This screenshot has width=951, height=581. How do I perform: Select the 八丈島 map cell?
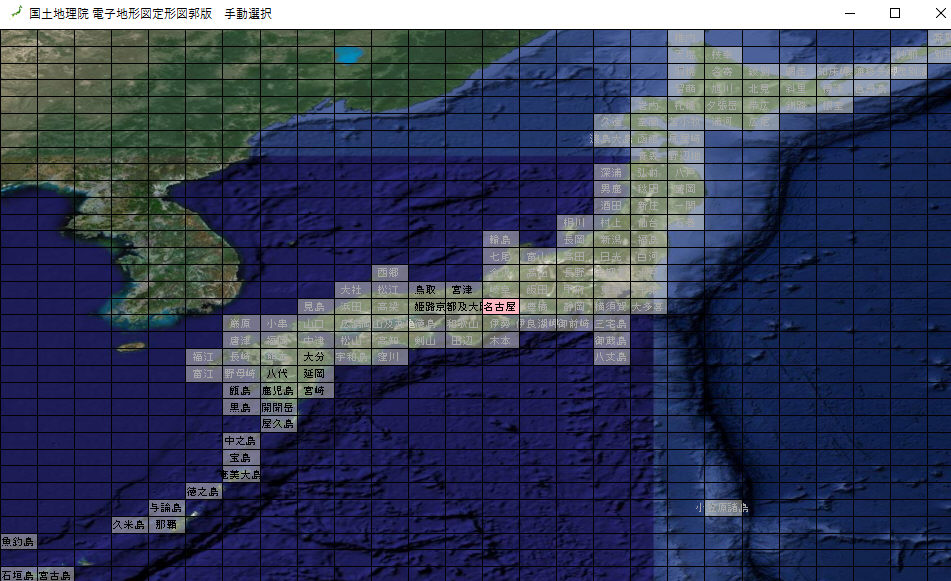(611, 356)
